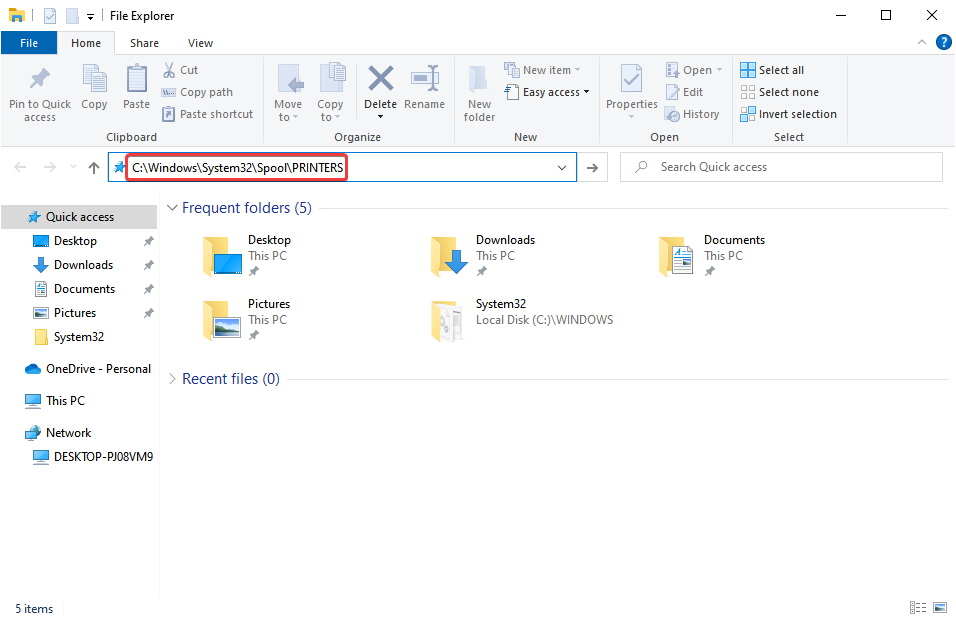Screen dimensions: 956x621
Task: Open the New item dropdown
Action: point(542,70)
